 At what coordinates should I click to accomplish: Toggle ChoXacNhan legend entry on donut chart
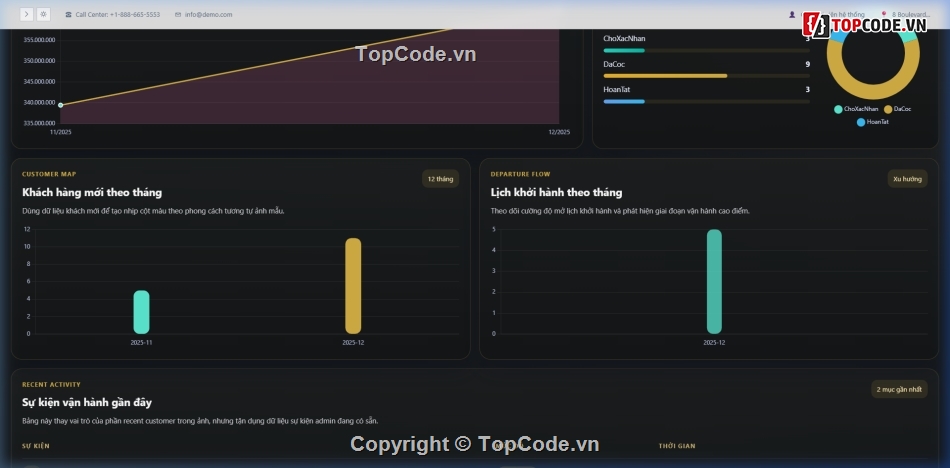pyautogui.click(x=856, y=109)
